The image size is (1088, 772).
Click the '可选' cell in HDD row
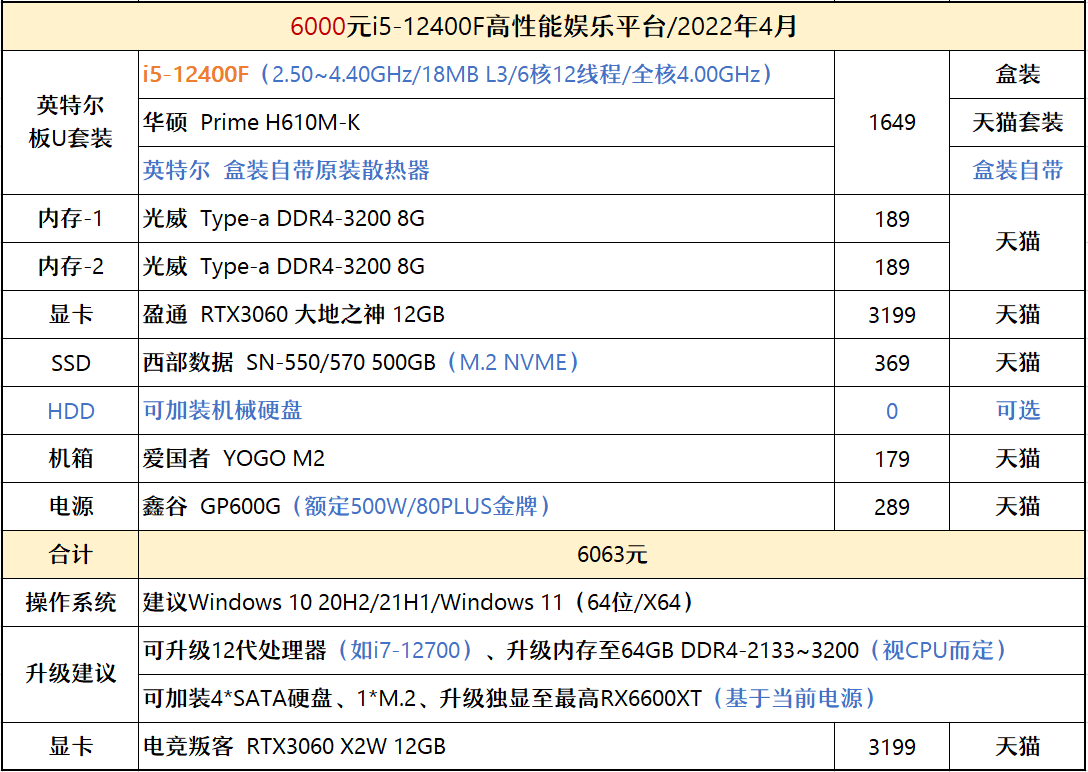tap(1017, 411)
